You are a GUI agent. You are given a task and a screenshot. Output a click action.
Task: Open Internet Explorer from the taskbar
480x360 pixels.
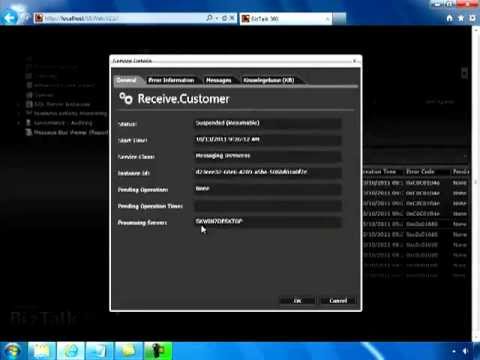pyautogui.click(x=71, y=351)
